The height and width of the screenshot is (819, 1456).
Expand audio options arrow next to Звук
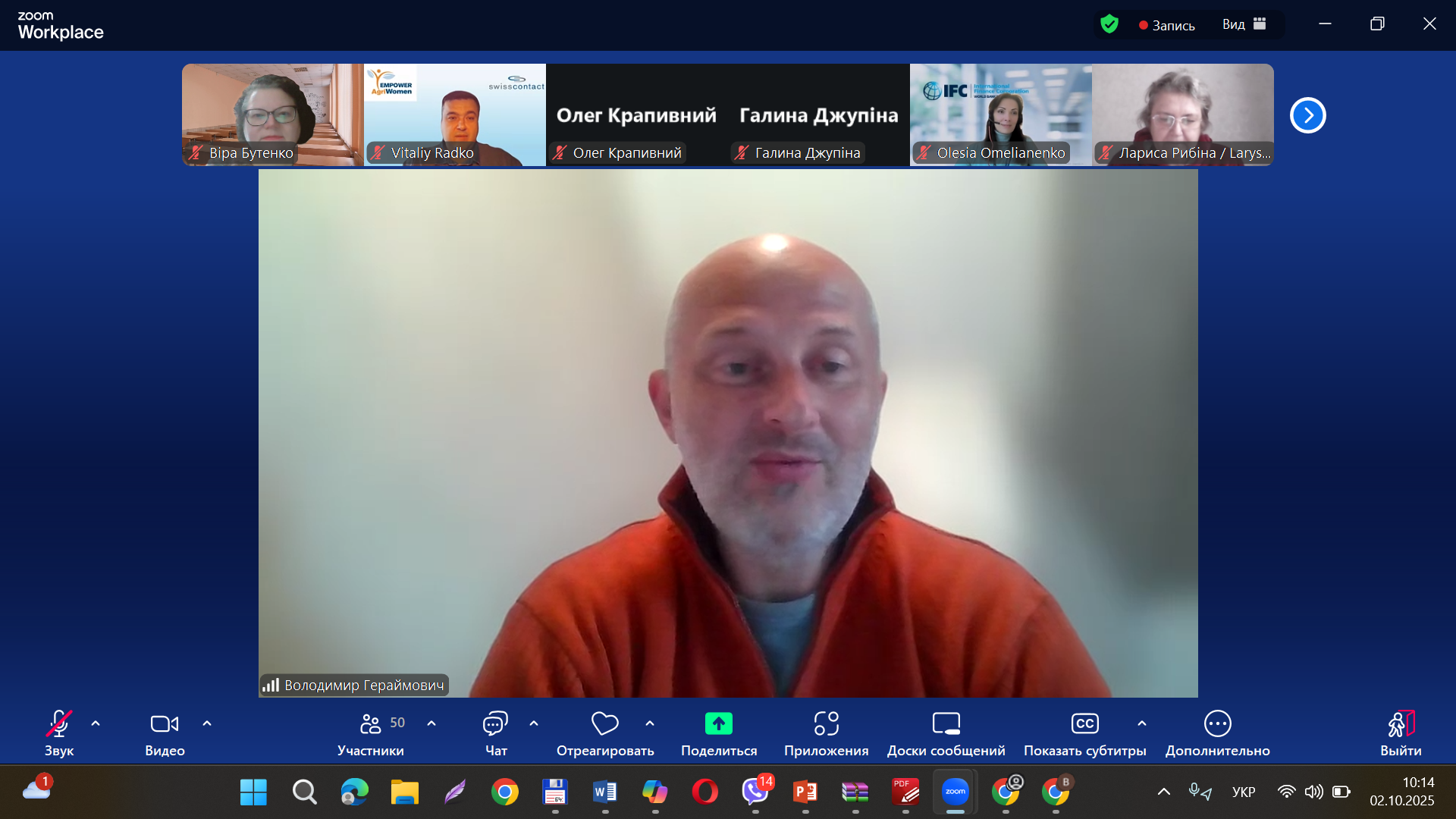[x=96, y=723]
